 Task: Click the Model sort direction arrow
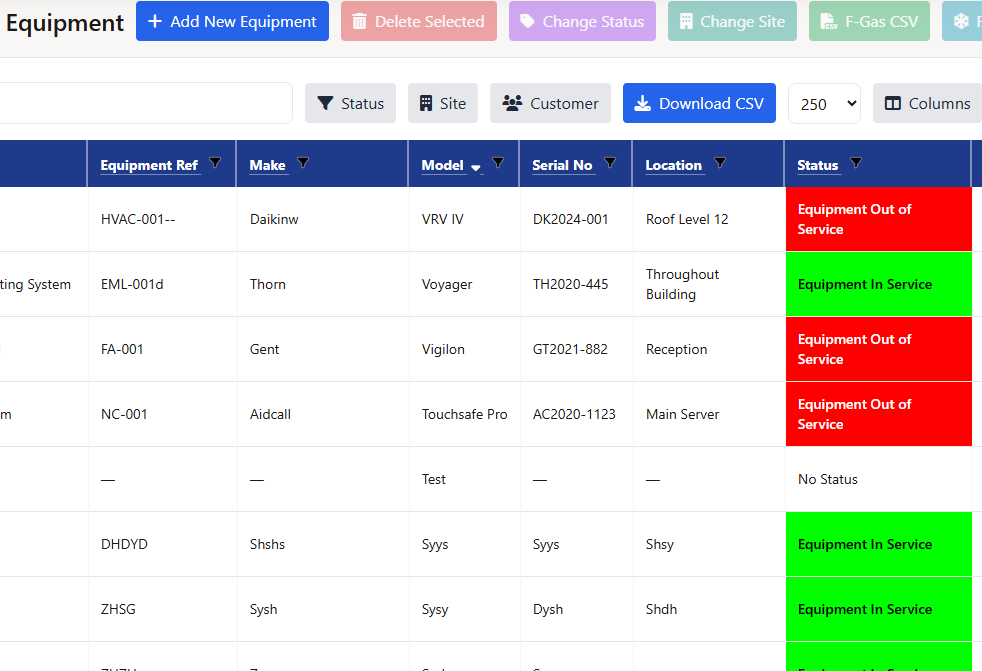click(x=476, y=167)
